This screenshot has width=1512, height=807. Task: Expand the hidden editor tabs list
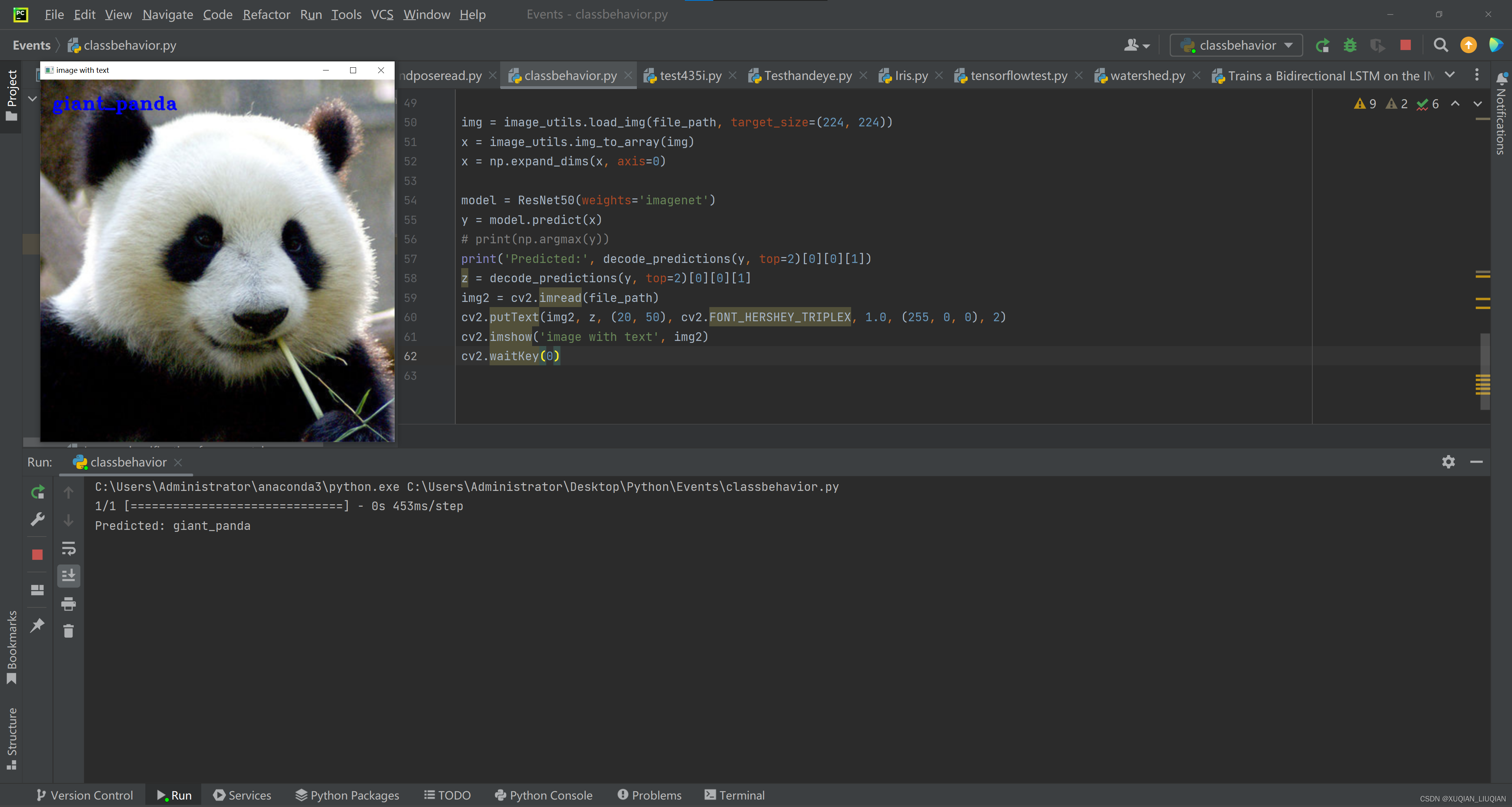[1450, 75]
